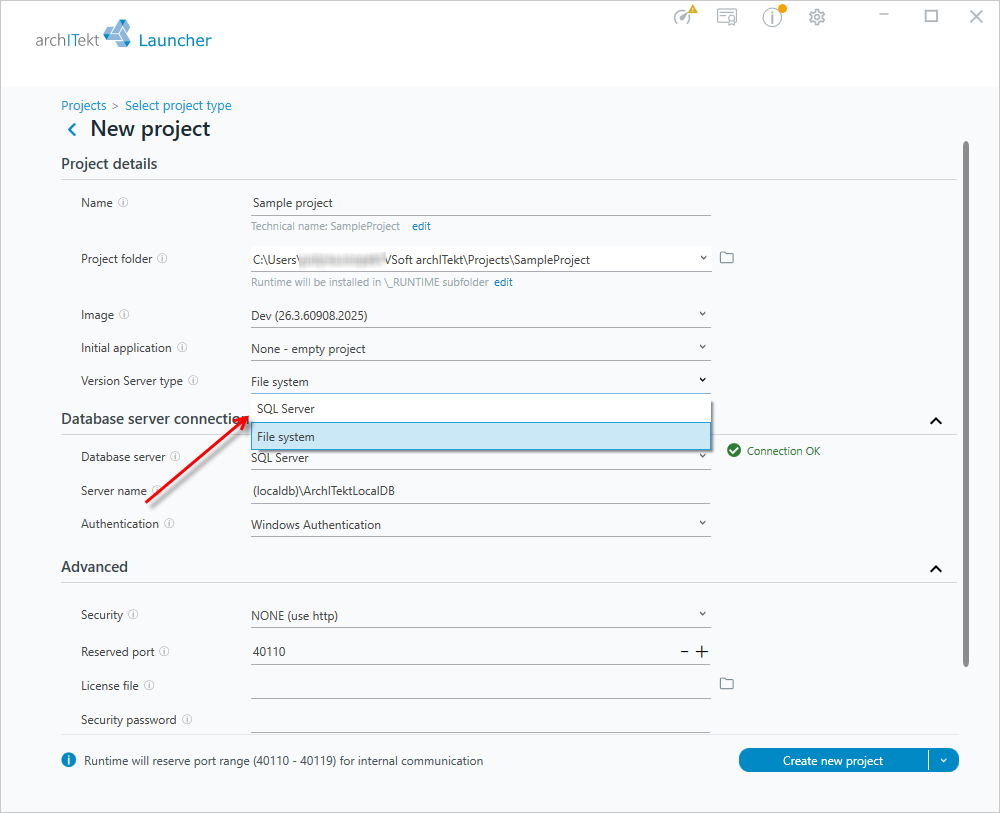Show info tooltip for Name field

(x=123, y=202)
